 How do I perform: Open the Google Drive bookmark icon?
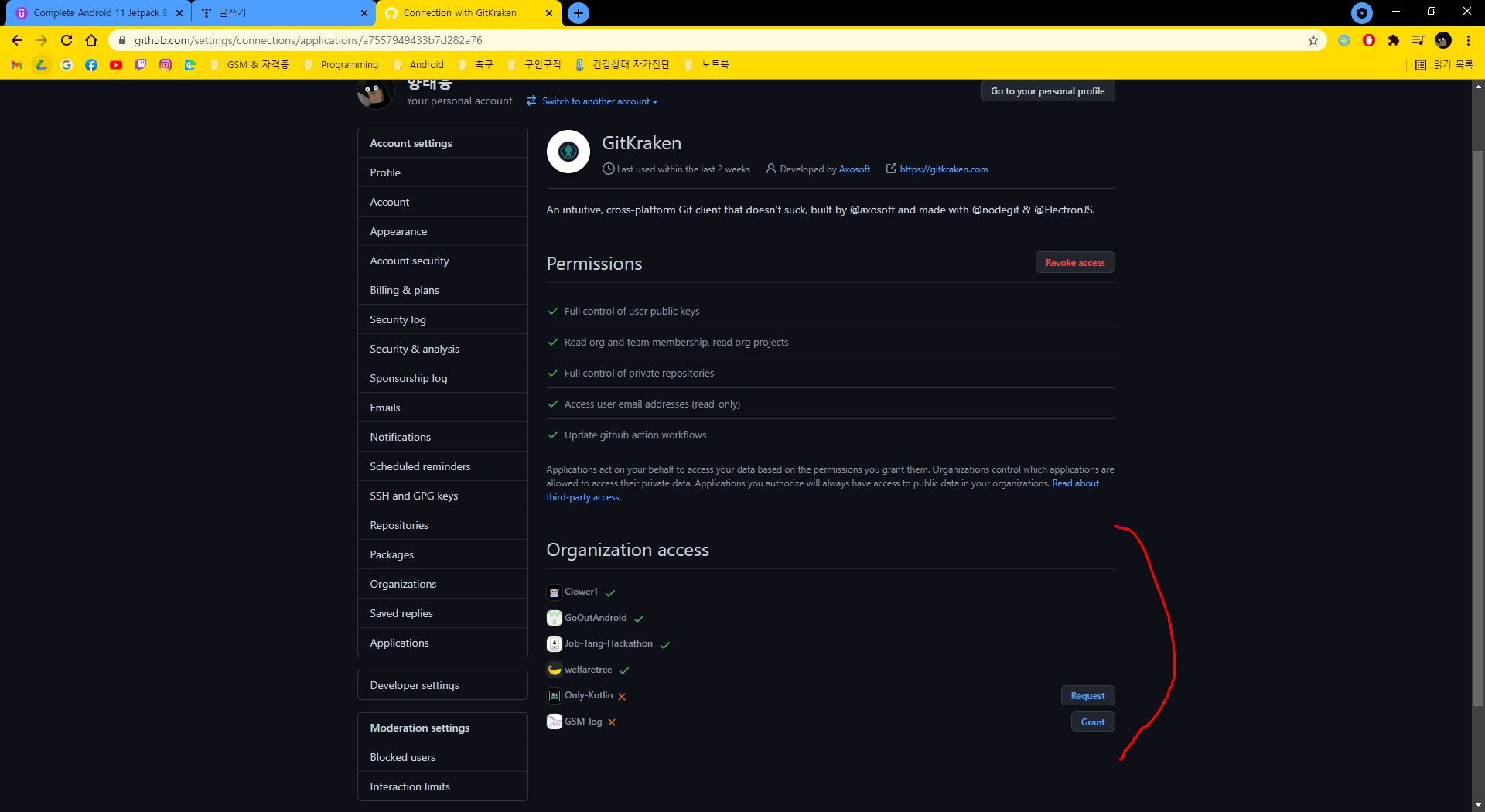[x=42, y=65]
